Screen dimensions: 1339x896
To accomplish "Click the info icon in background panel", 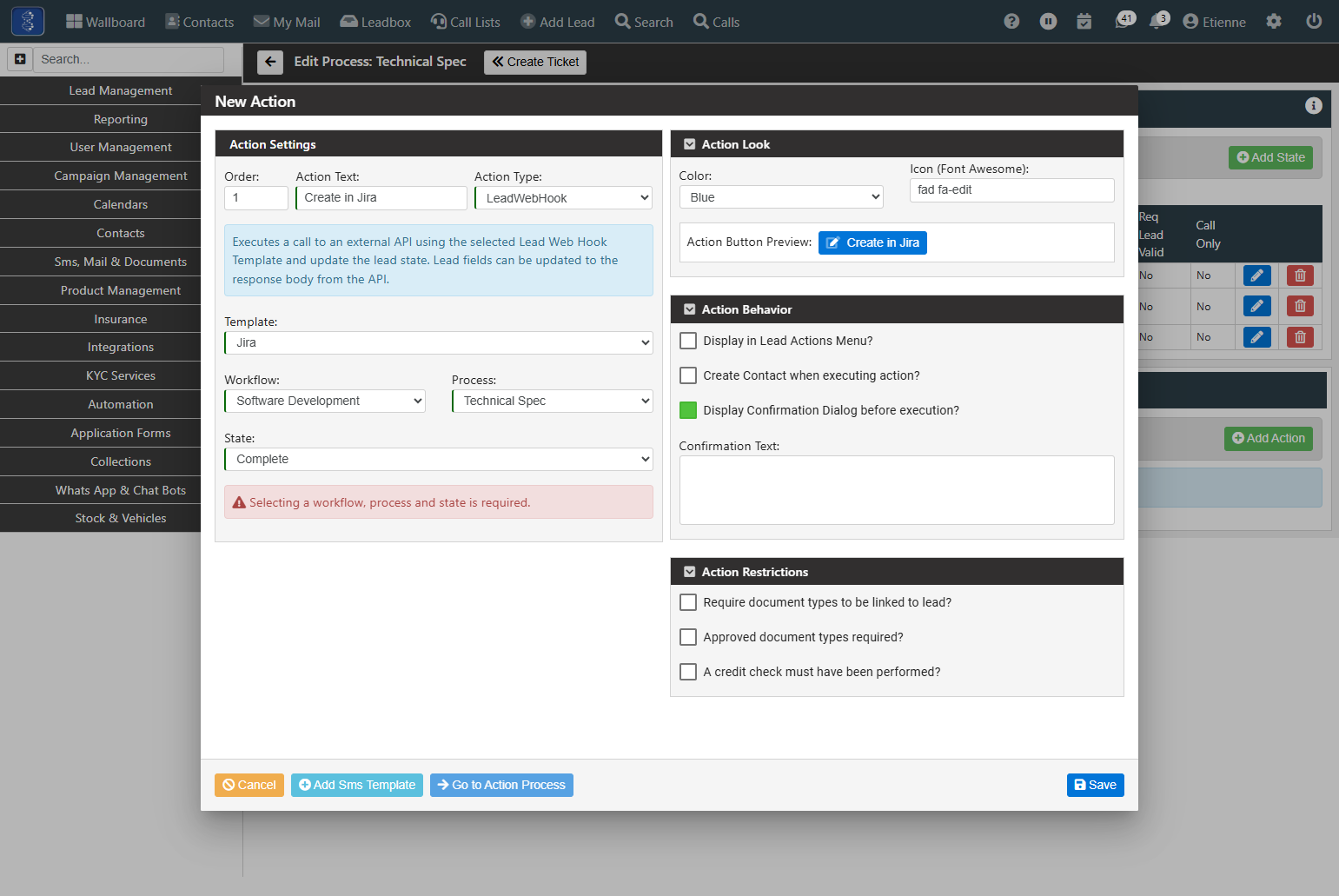I will click(1314, 105).
